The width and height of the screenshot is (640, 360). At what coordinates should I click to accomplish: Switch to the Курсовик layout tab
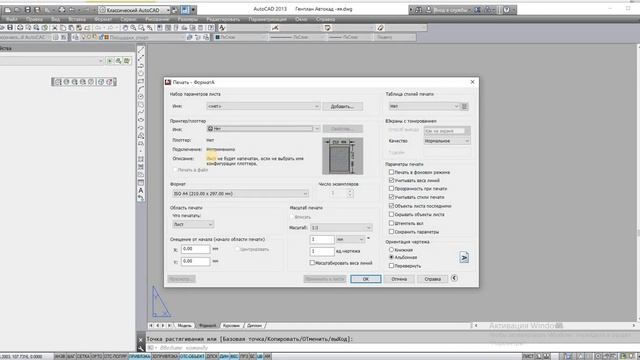coord(231,326)
